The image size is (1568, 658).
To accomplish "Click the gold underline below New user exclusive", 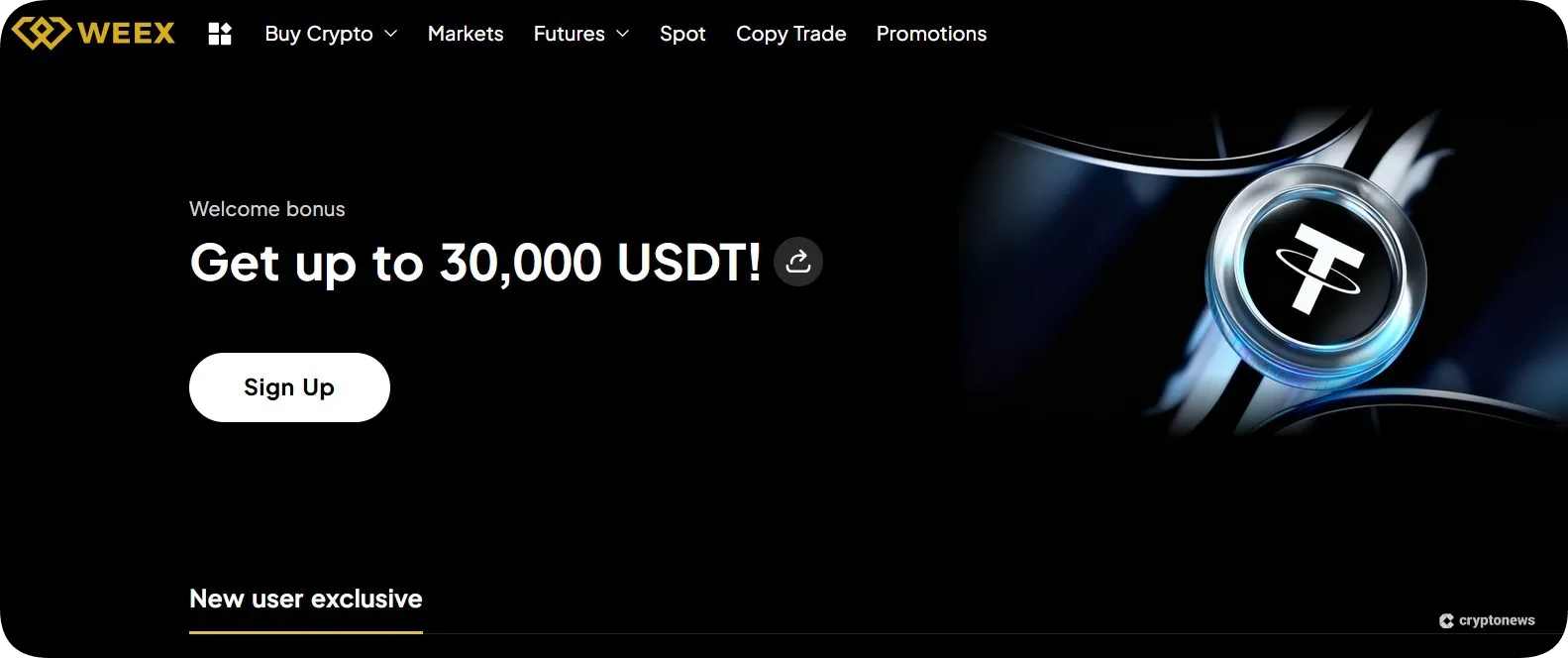I will 305,631.
